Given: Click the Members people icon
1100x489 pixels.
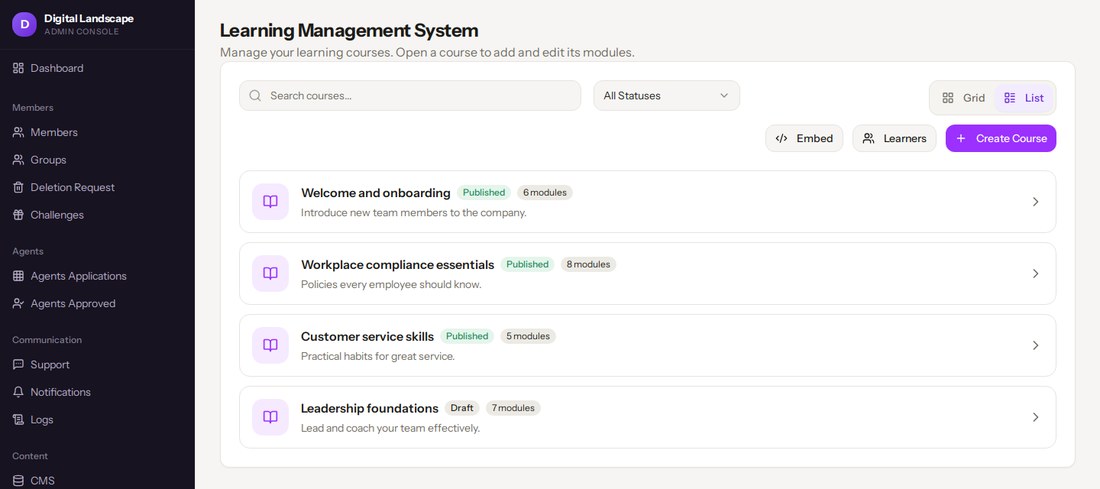Looking at the screenshot, I should pos(18,132).
